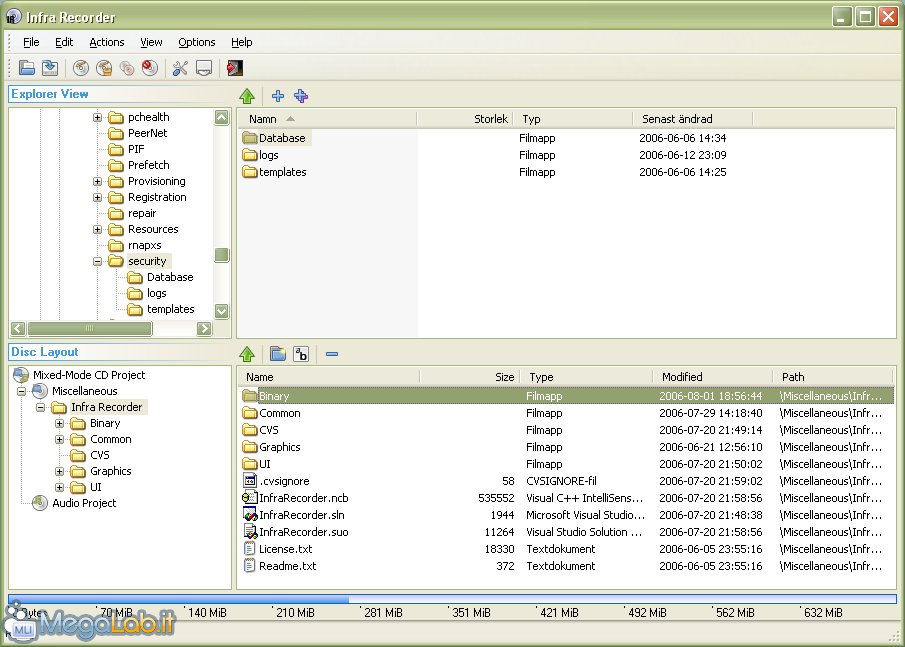Image resolution: width=905 pixels, height=647 pixels.
Task: Sort explorer list by Storlek column
Action: [465, 119]
